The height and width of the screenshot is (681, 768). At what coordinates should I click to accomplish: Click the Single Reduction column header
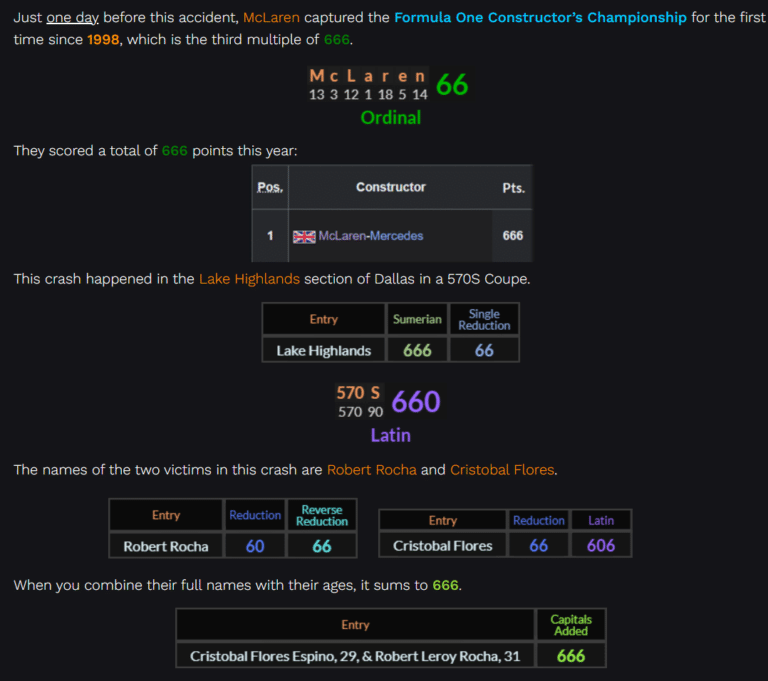(x=484, y=319)
